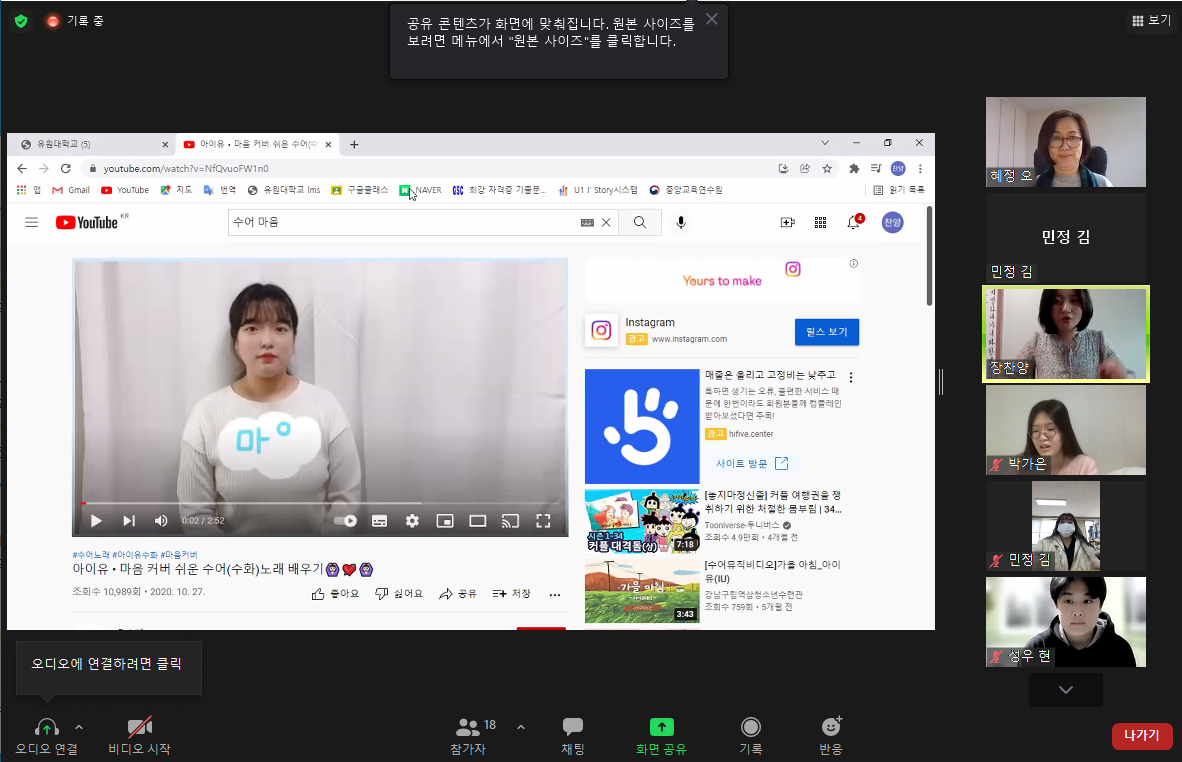1182x762 pixels.
Task: Click the green screen share icon
Action: [661, 728]
